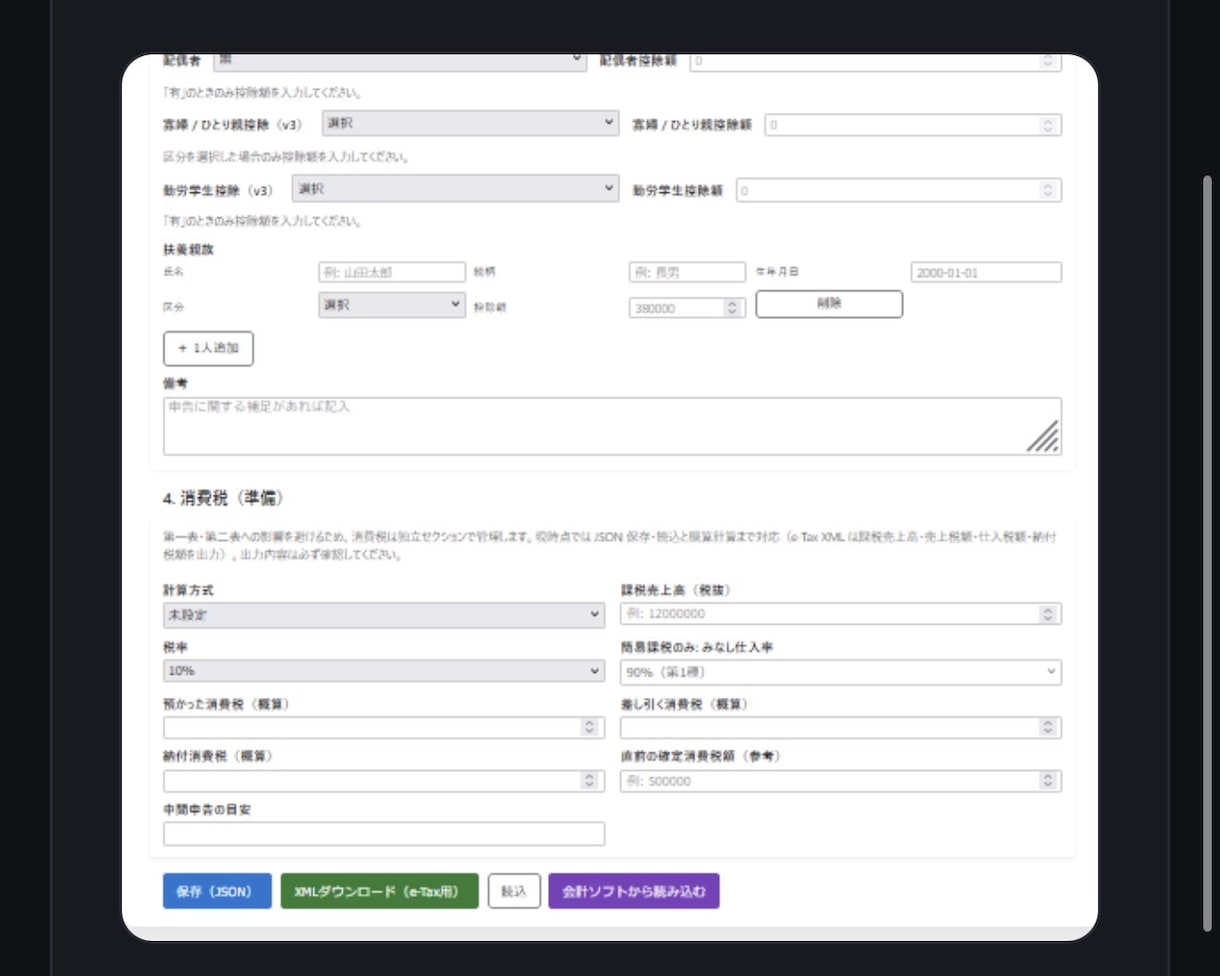1220x976 pixels.
Task: Click the page's vertical scrollbar thumb
Action: [1207, 553]
